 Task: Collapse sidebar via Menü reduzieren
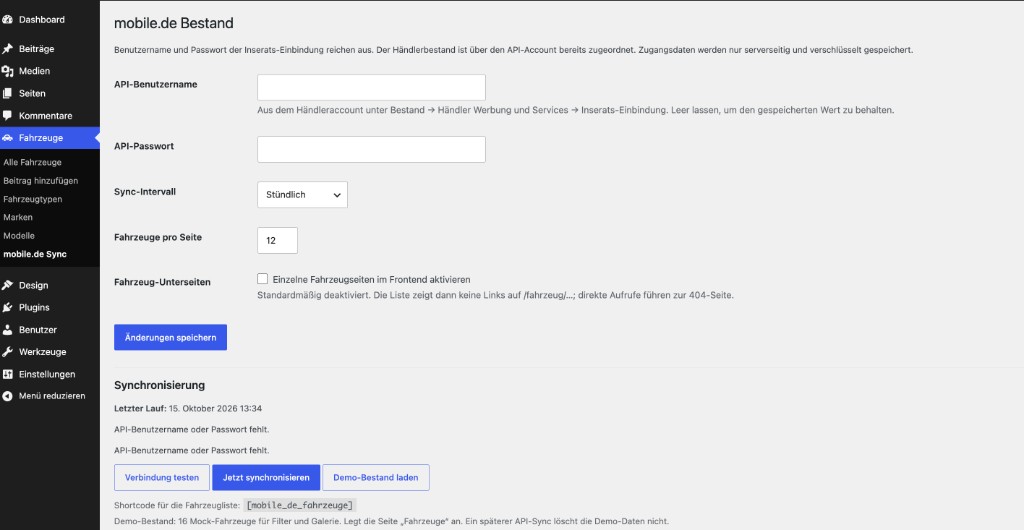[50, 396]
